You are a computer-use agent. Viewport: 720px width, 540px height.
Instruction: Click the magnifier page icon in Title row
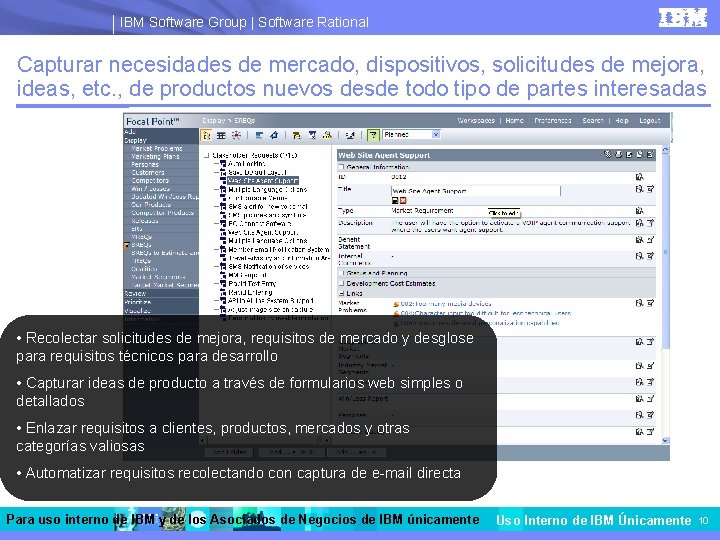(x=639, y=189)
